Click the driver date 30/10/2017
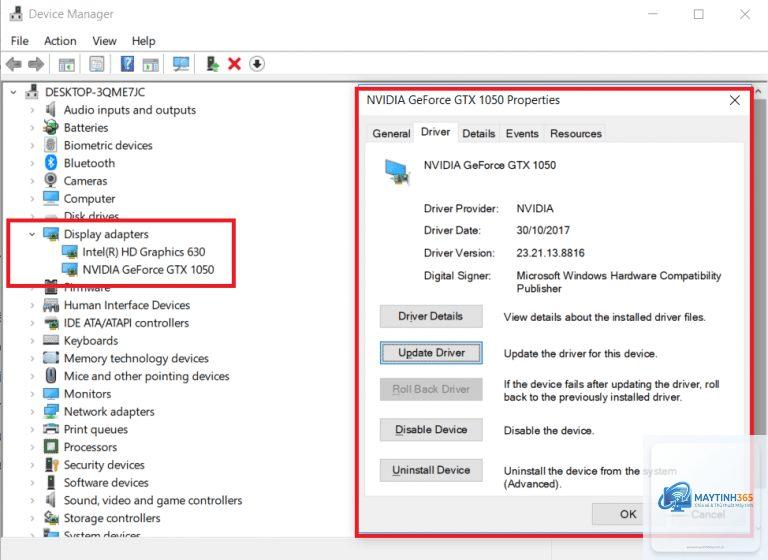 [543, 230]
